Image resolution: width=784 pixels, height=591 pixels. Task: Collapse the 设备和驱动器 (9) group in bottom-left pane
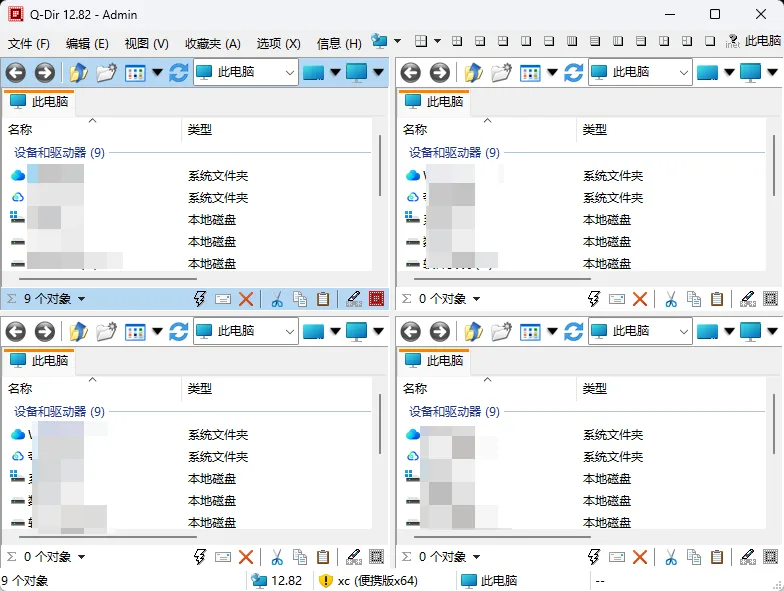[x=59, y=412]
